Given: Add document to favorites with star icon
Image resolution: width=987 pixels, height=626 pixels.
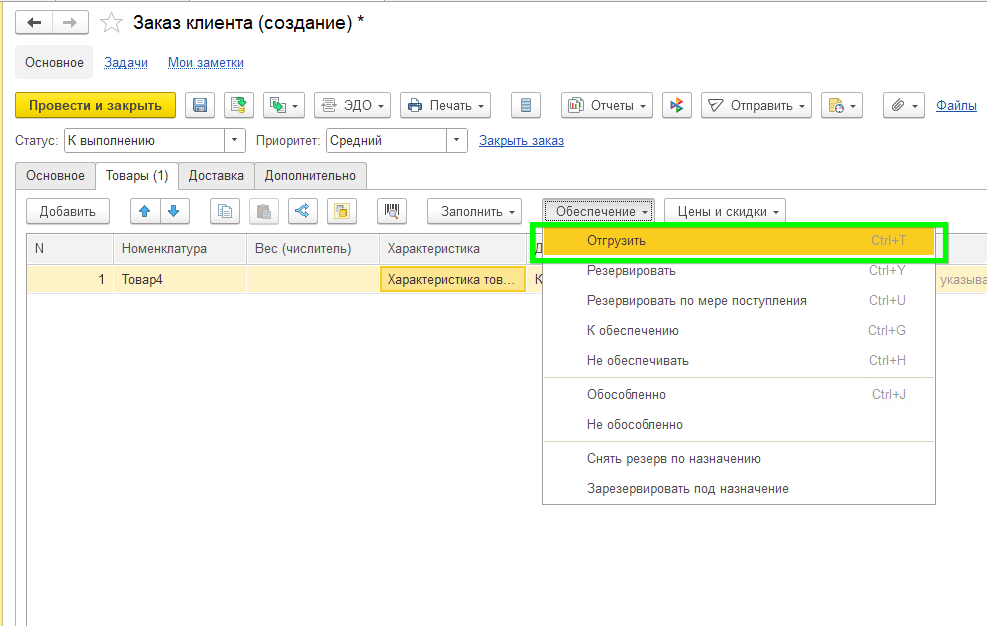Looking at the screenshot, I should (111, 23).
